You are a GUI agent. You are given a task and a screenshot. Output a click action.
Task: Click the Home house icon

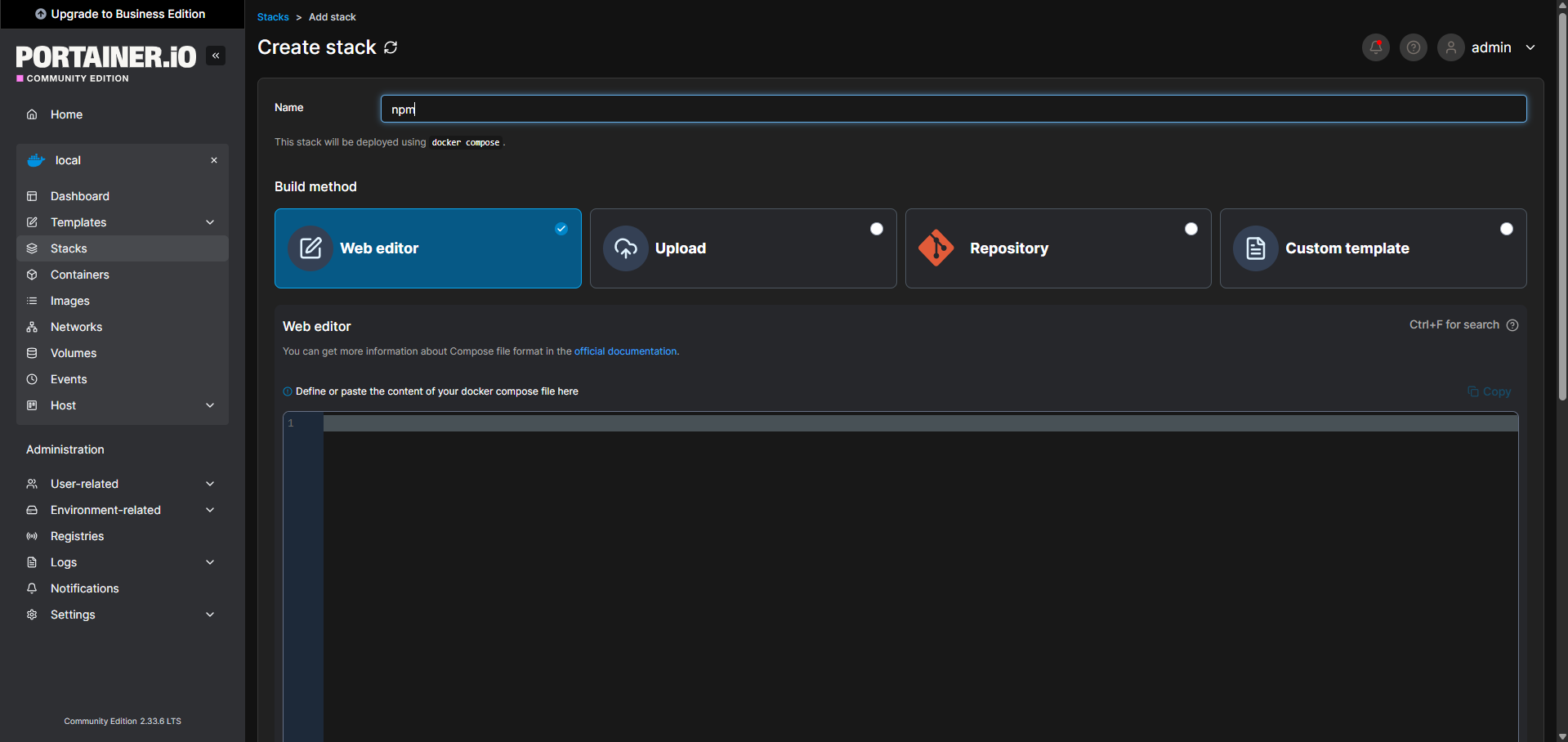pos(32,114)
